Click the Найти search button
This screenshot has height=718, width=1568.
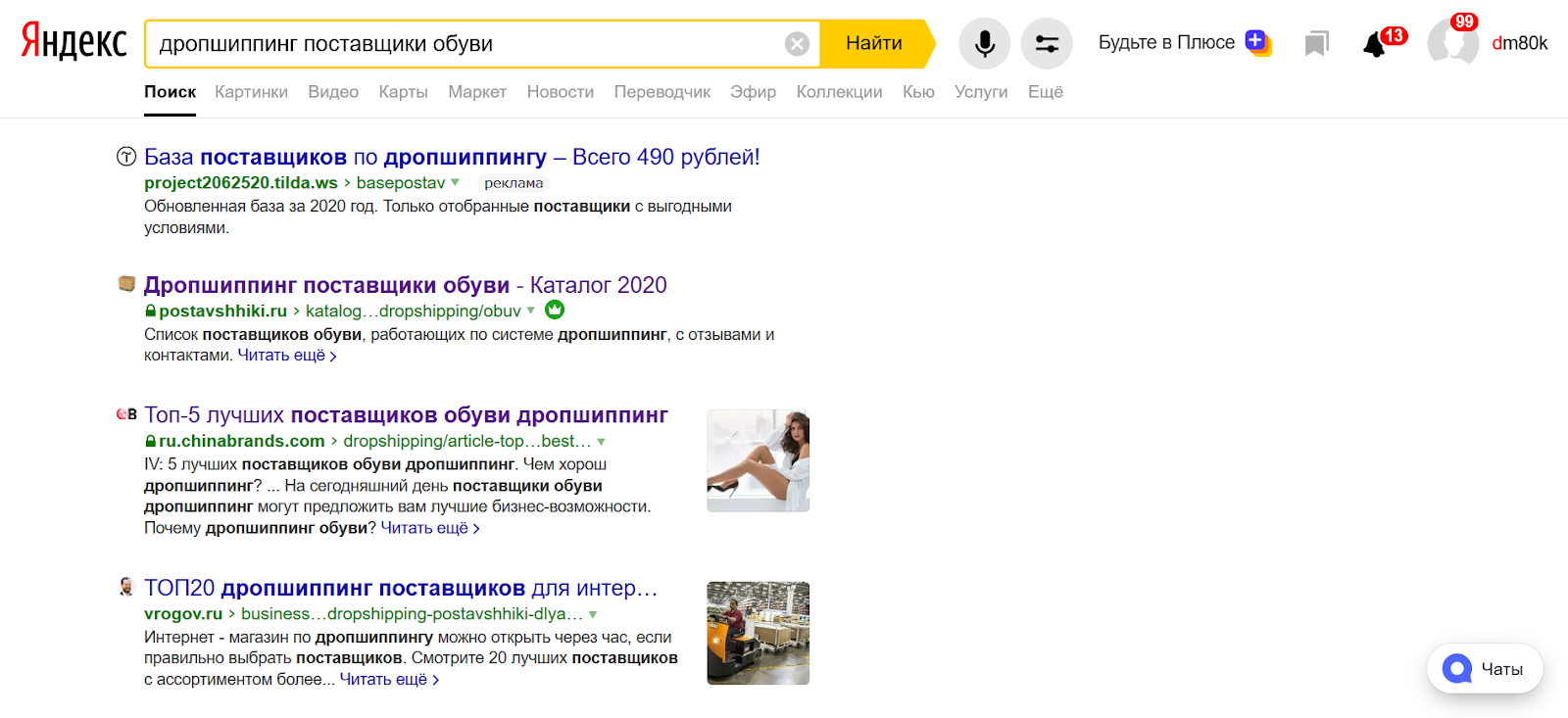coord(874,43)
